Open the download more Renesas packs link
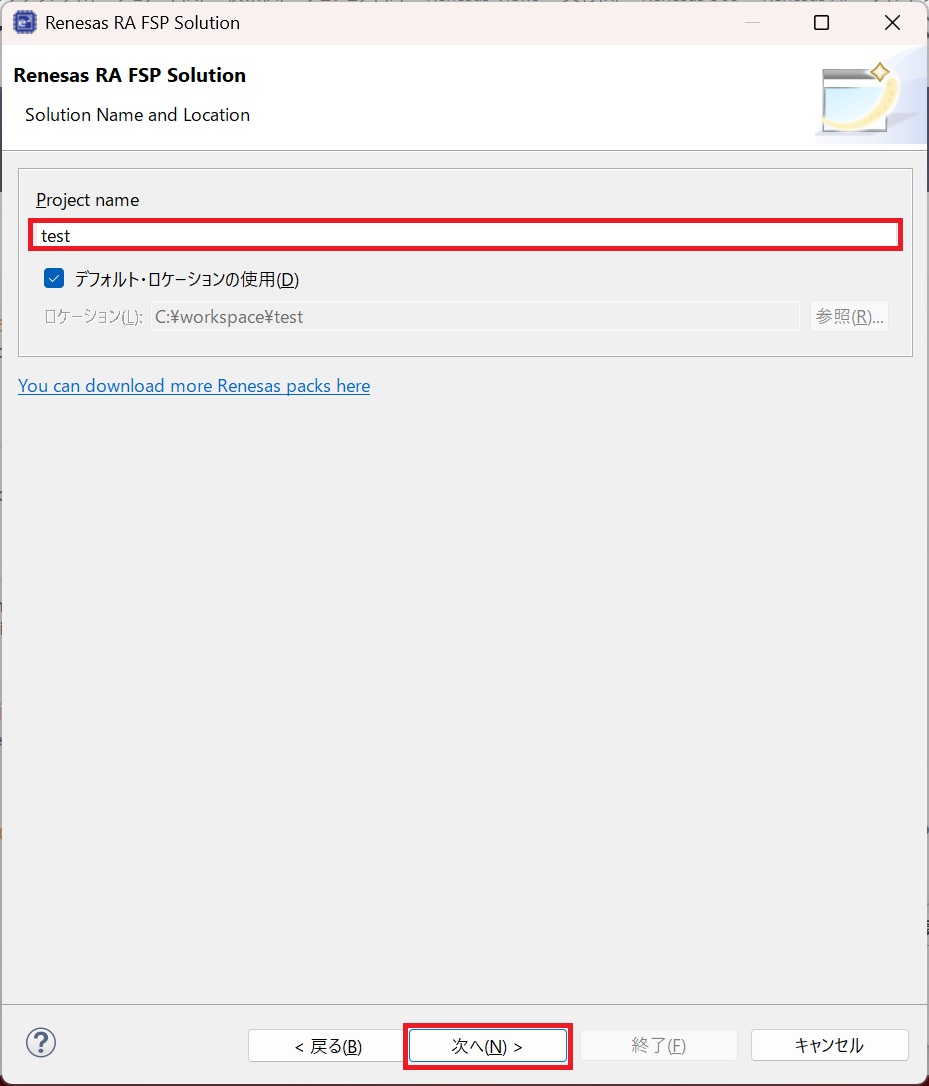 (x=194, y=386)
